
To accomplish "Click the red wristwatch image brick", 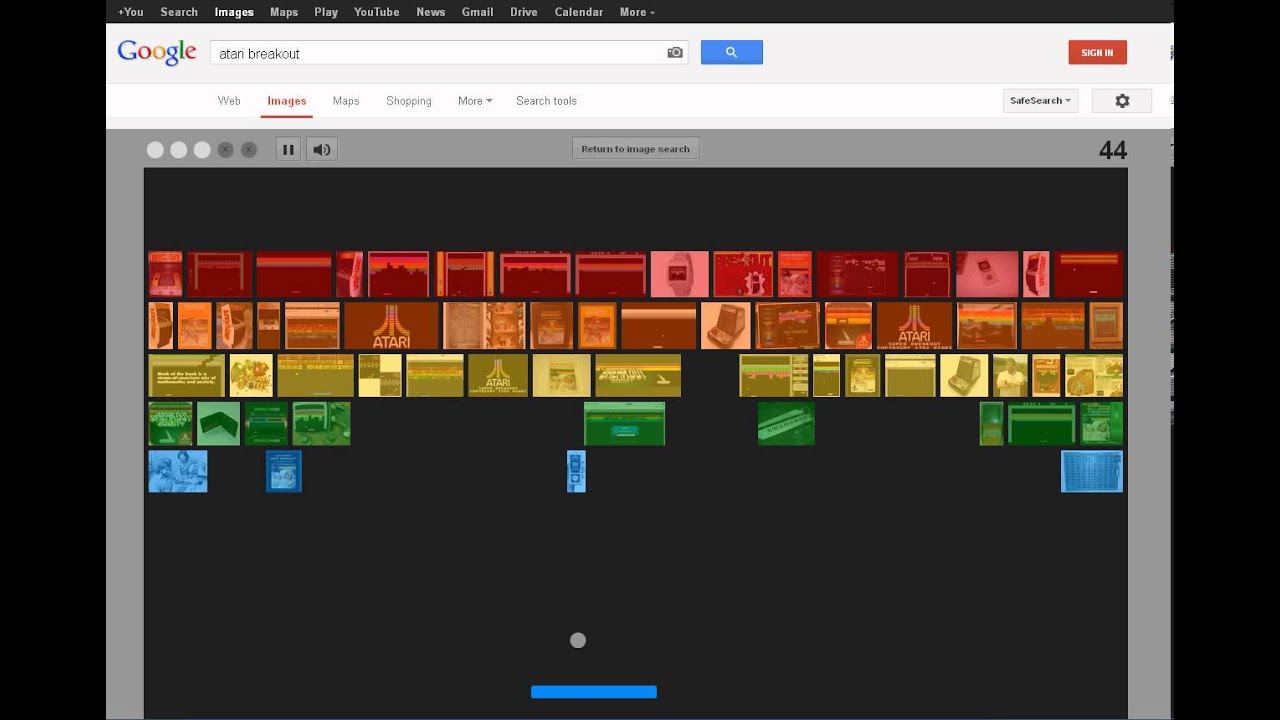I will click(680, 274).
